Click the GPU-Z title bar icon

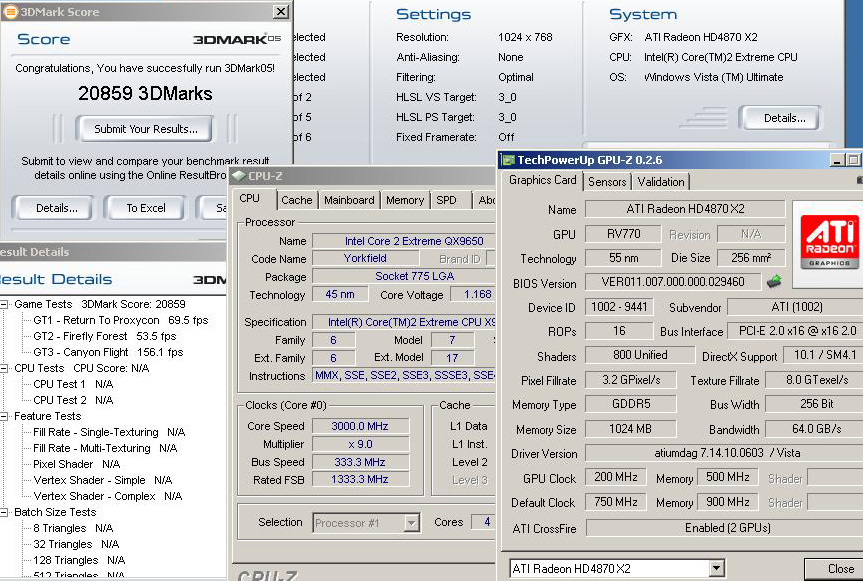click(509, 159)
